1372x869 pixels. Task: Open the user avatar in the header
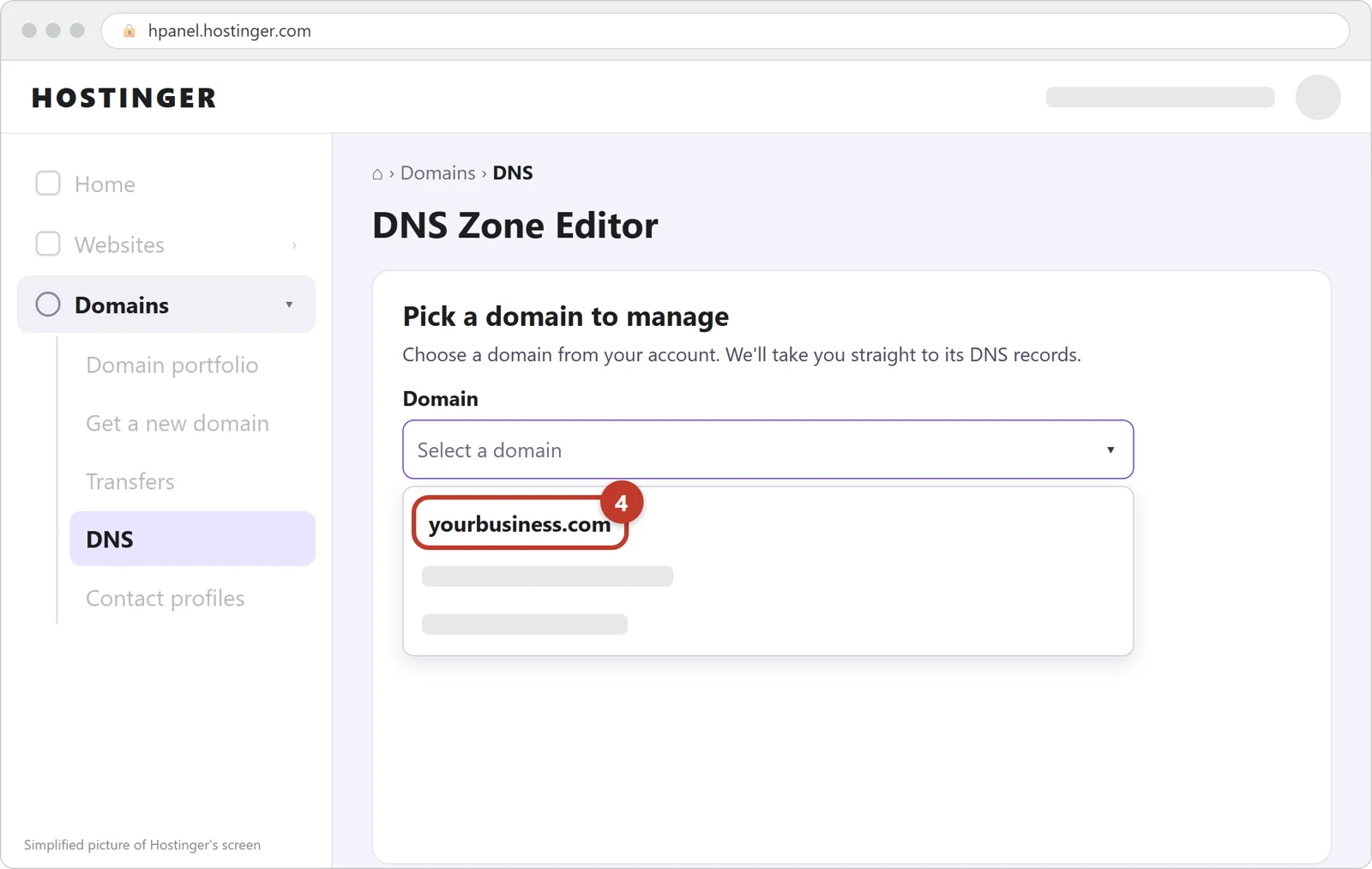point(1318,97)
